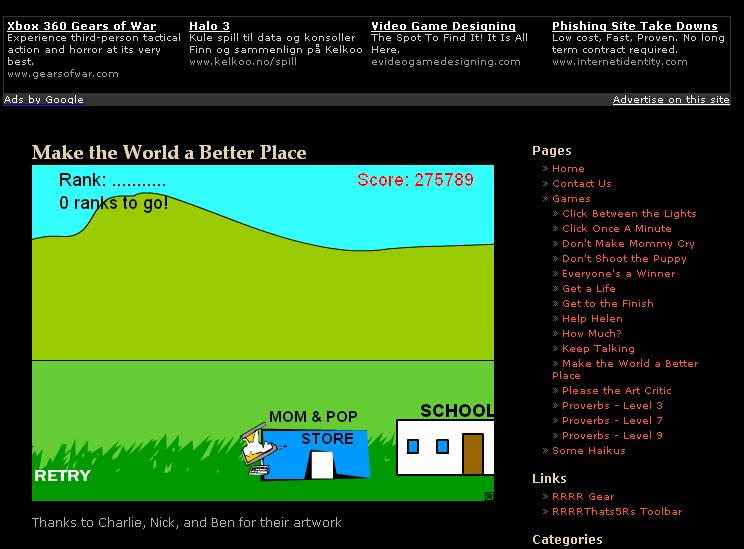This screenshot has width=744, height=549.
Task: Open Click Once A Minute game
Action: point(617,229)
